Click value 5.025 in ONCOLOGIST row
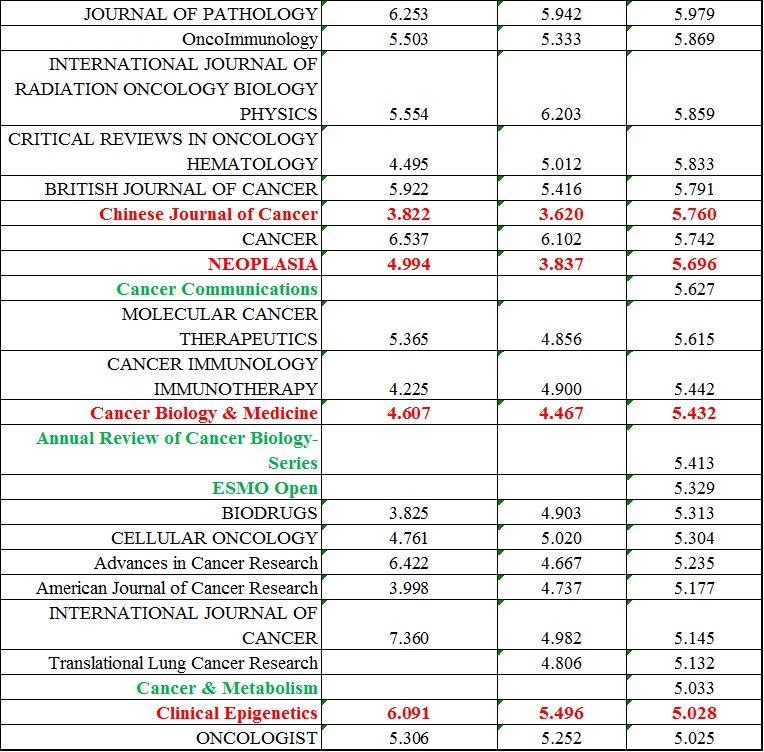This screenshot has width=764, height=752. [x=694, y=738]
